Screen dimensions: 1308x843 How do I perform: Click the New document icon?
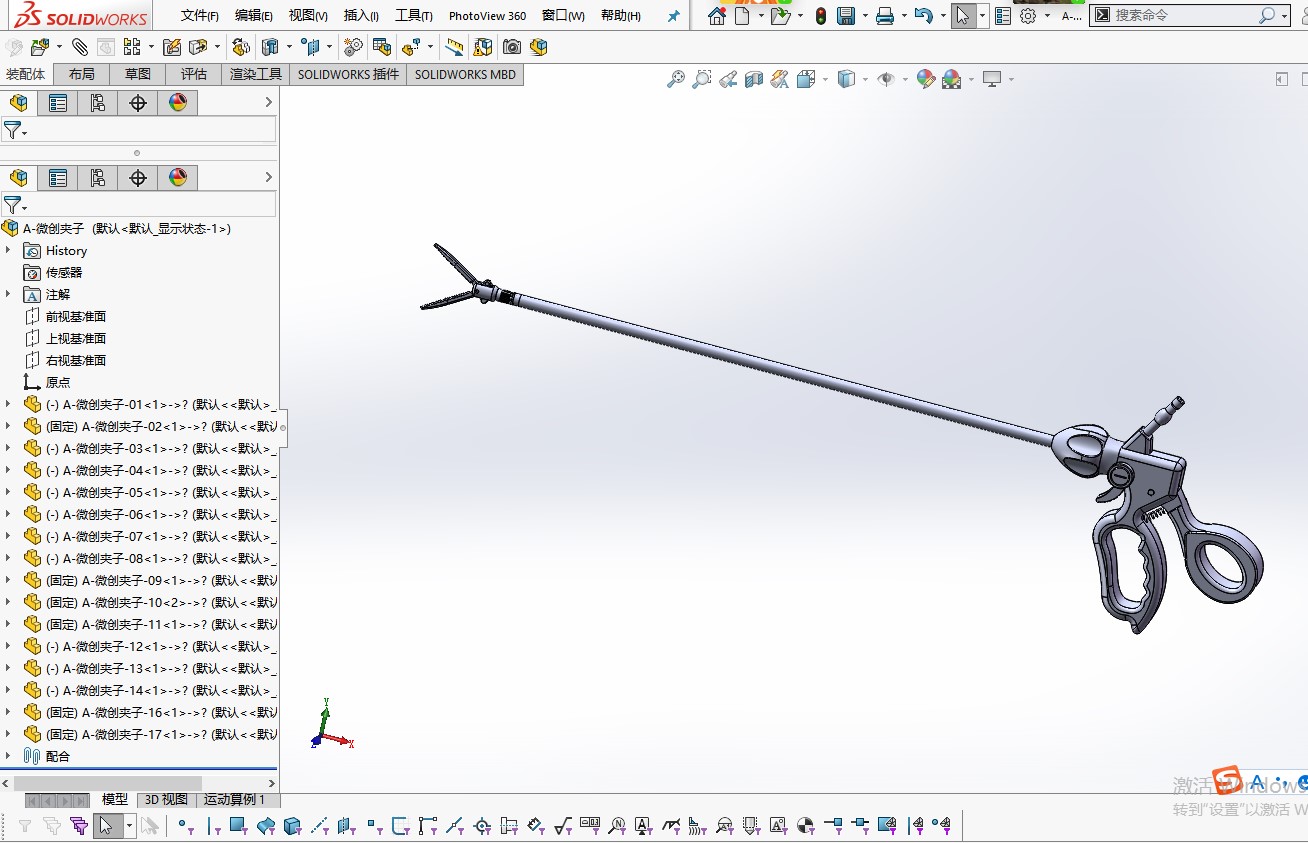tap(741, 16)
